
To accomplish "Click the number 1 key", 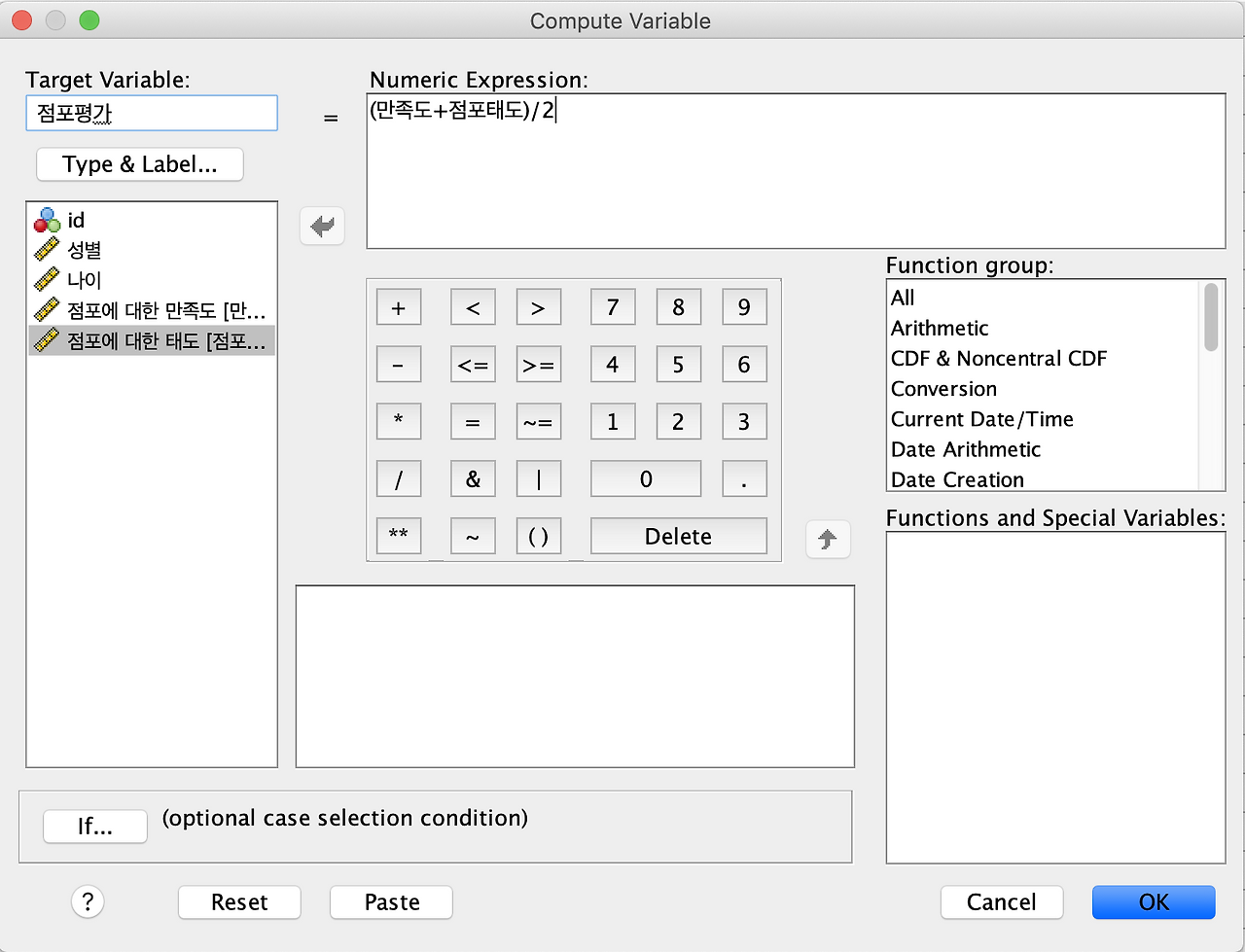I will [x=613, y=421].
